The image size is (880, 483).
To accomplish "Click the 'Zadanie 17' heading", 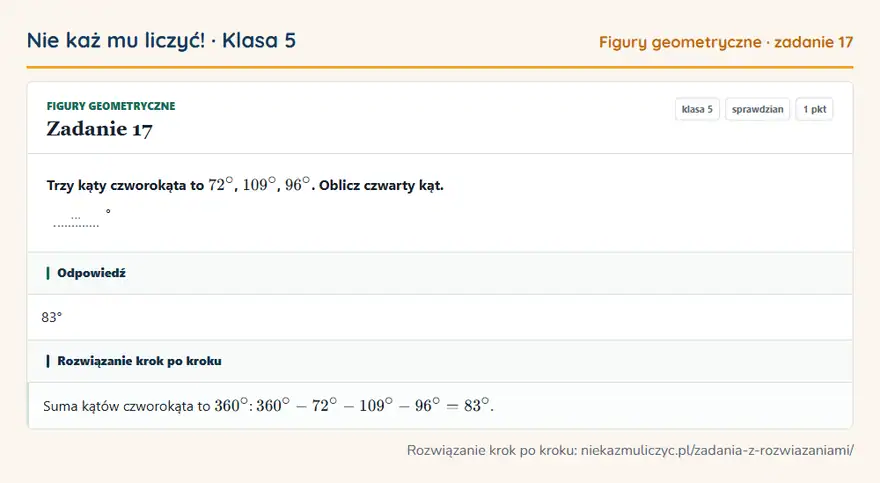I will (99, 129).
